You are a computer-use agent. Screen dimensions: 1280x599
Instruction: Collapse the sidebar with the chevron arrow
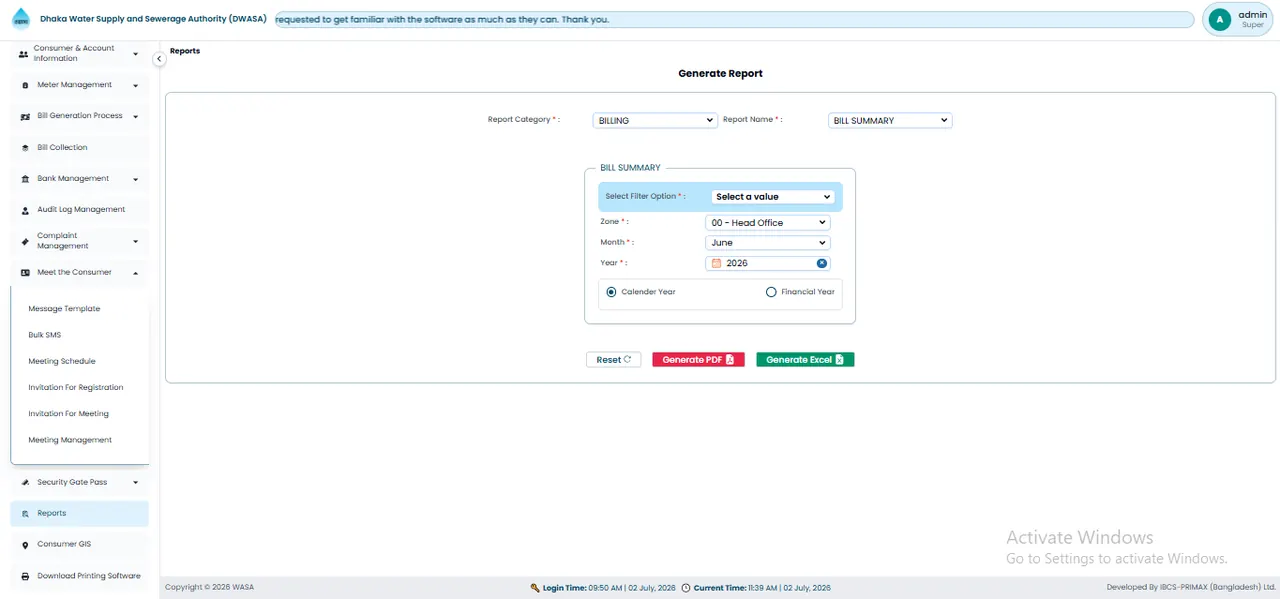point(159,59)
